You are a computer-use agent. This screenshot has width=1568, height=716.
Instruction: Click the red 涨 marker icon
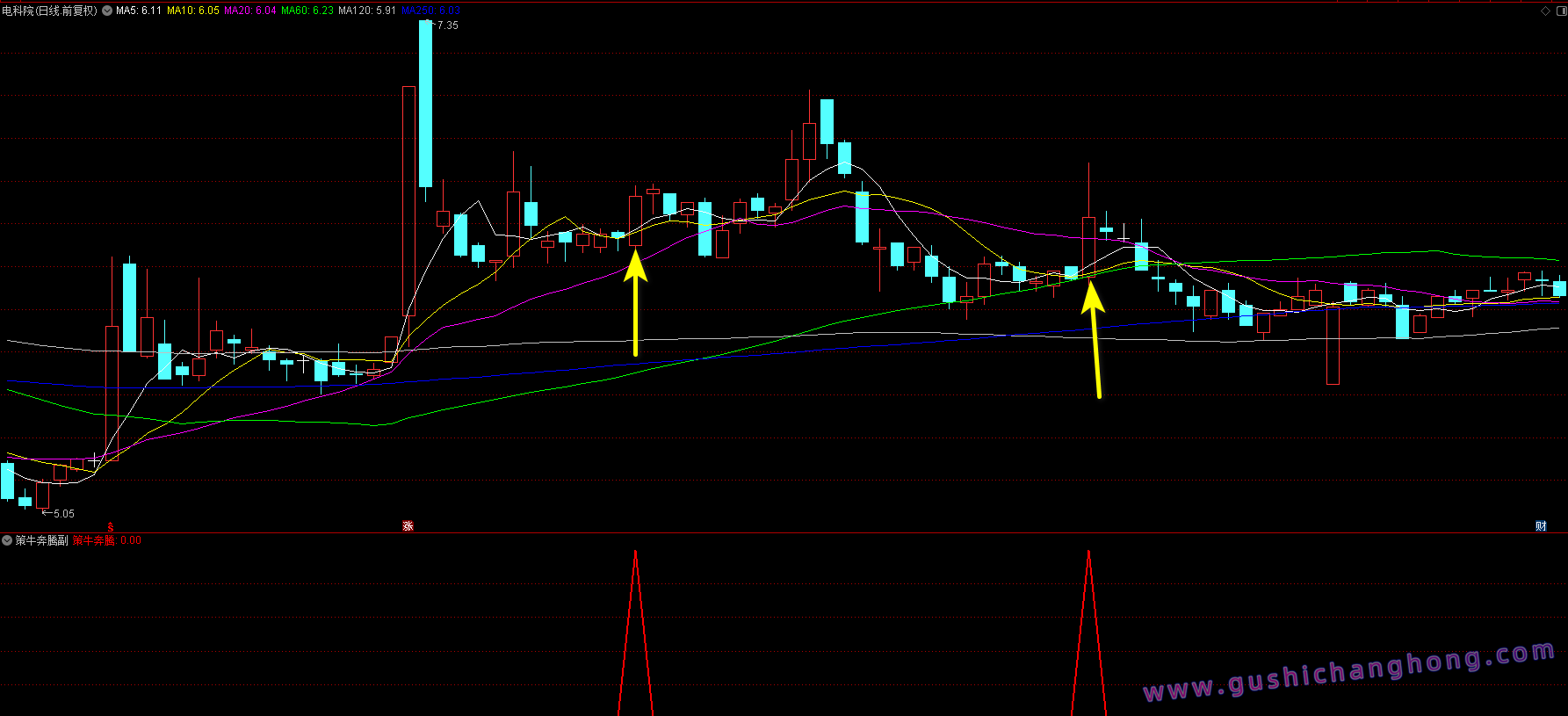click(408, 525)
